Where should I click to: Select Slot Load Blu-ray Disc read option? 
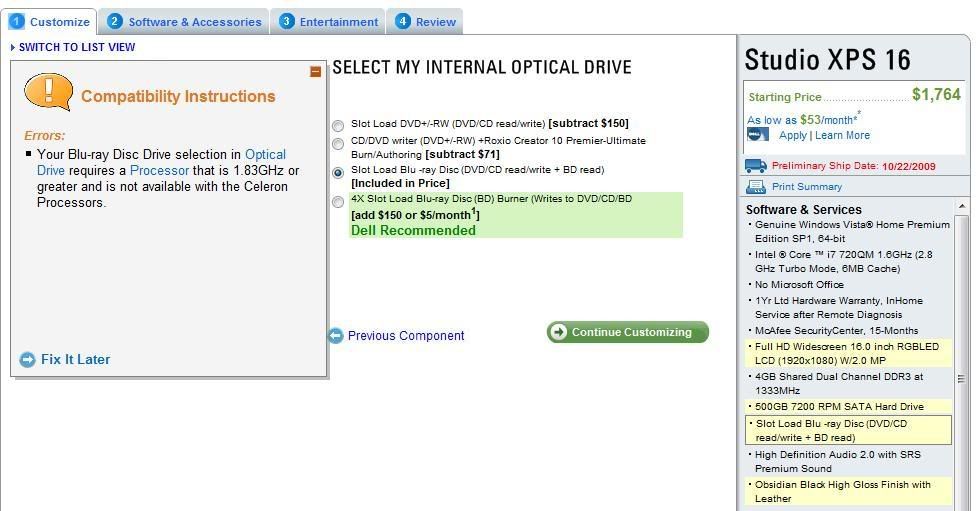[338, 172]
